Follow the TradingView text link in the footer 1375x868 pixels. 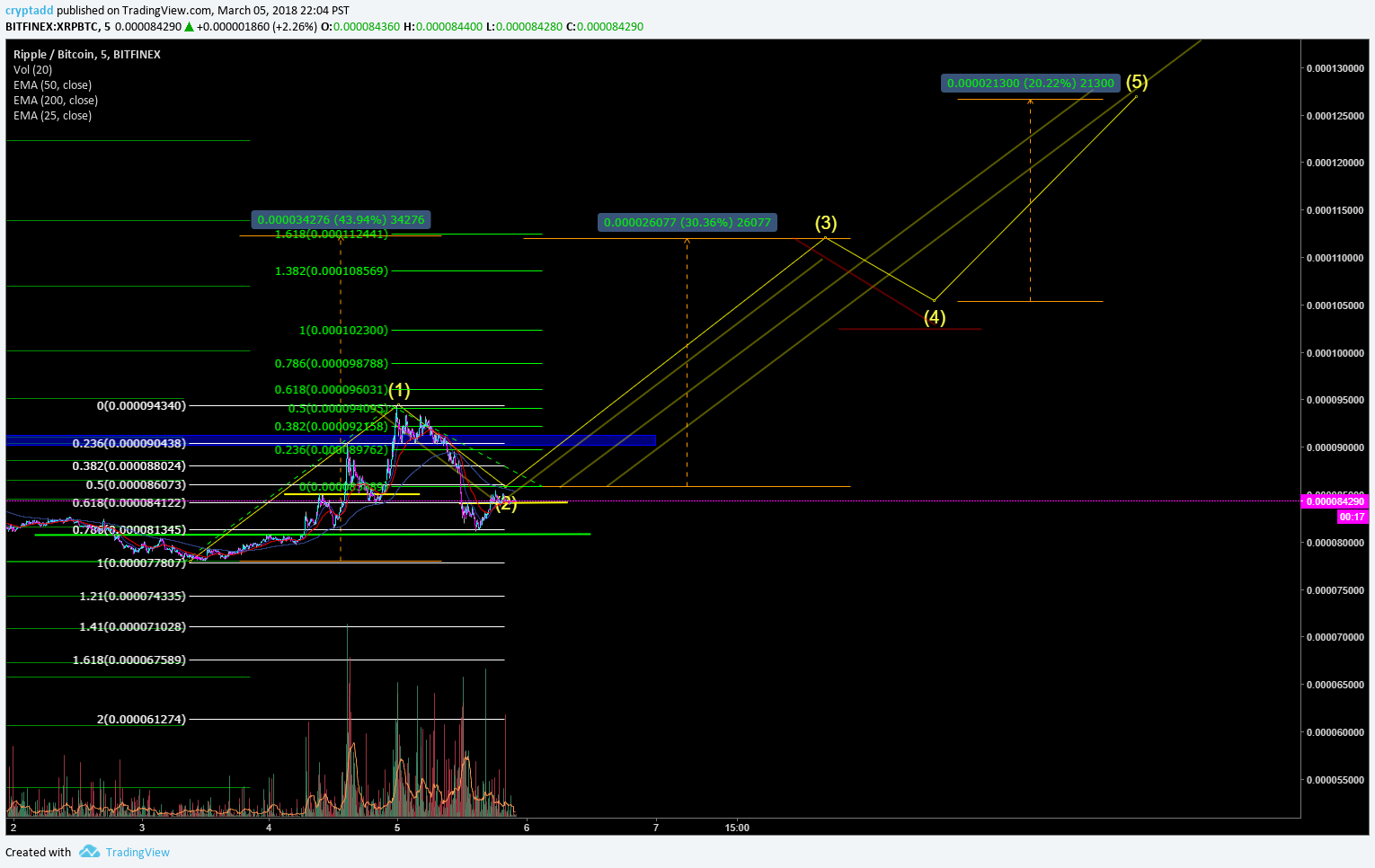(x=137, y=853)
